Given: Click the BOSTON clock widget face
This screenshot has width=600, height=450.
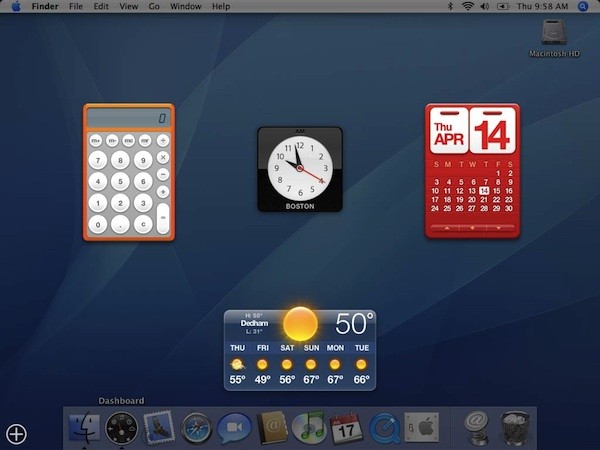Looking at the screenshot, I should pyautogui.click(x=300, y=168).
